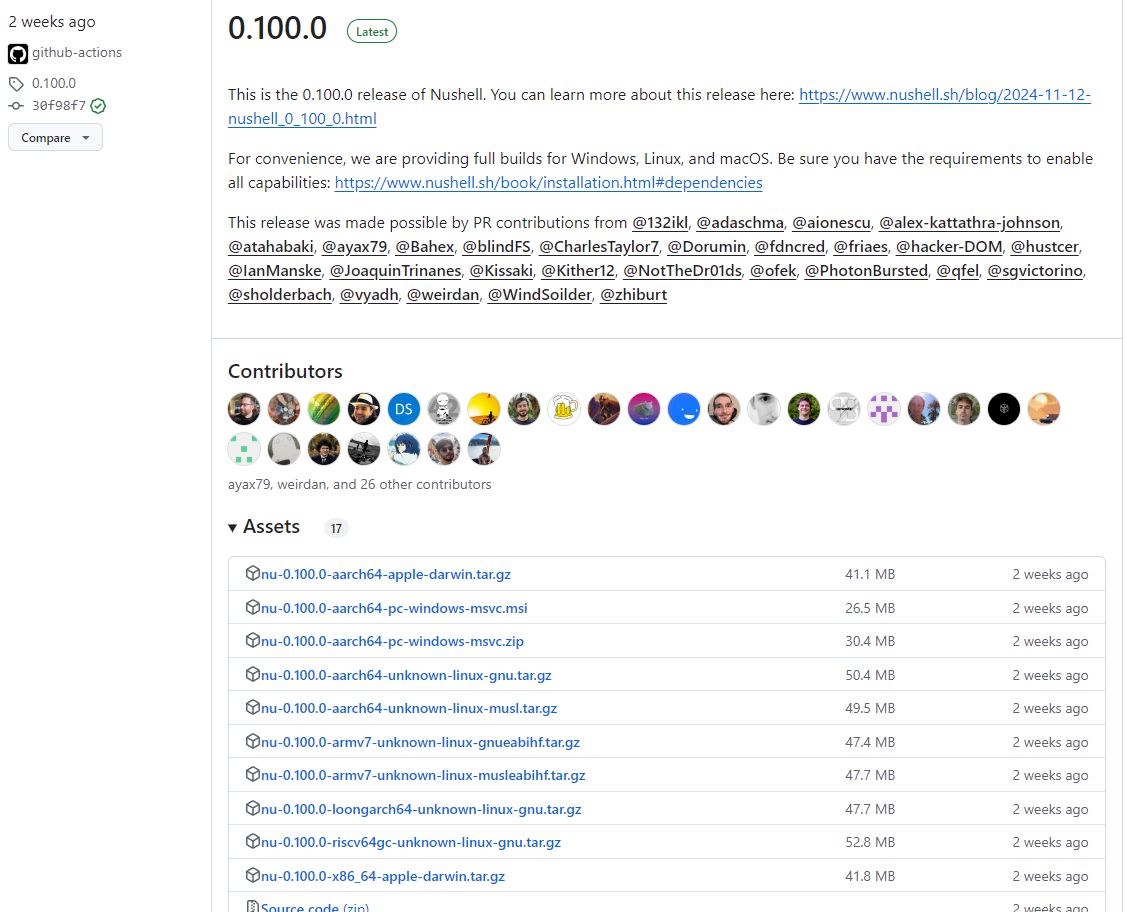Click the tag icon beside 0.100.0
This screenshot has height=912, width=1127.
point(16,83)
